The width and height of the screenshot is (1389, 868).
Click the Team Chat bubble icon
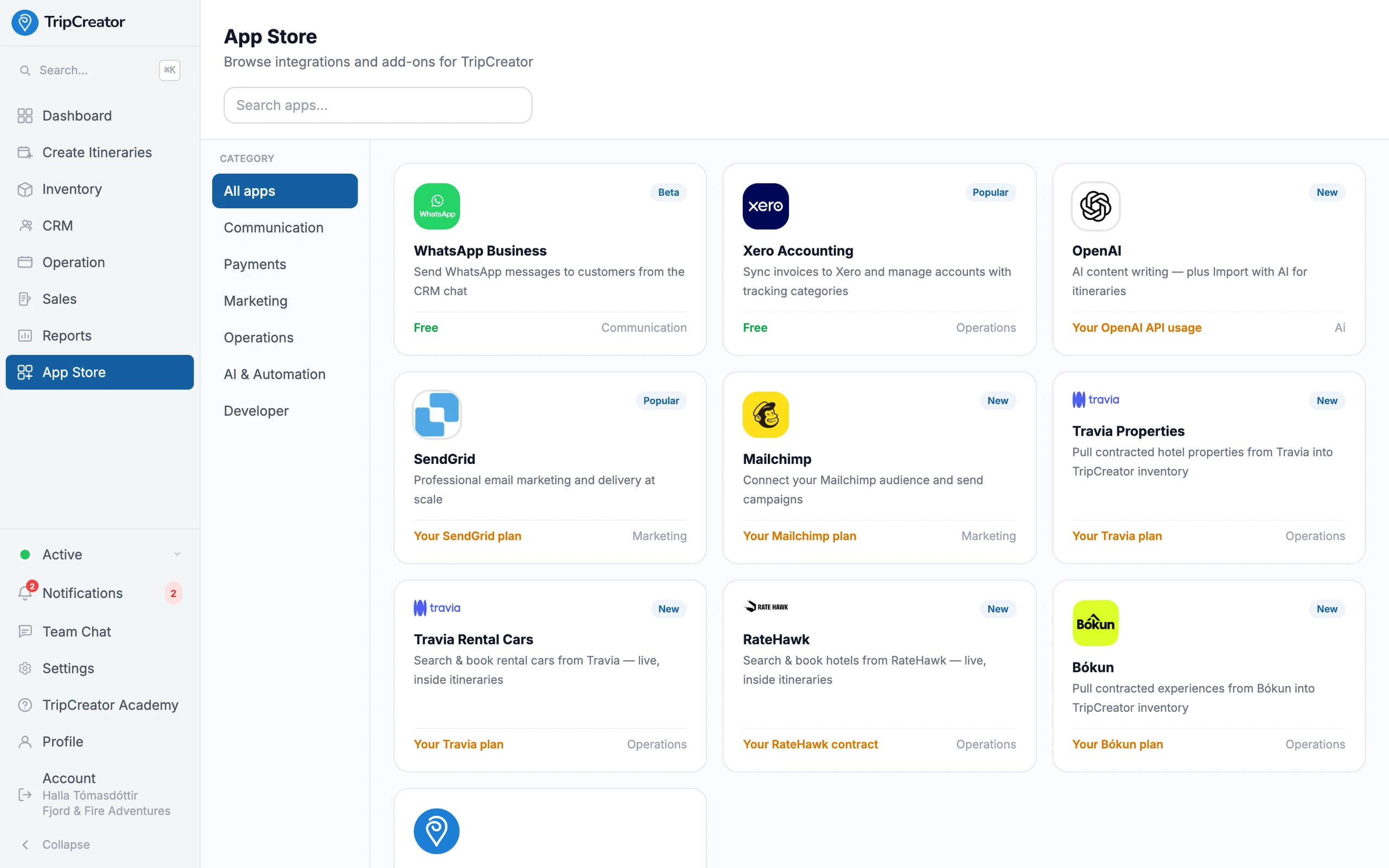pyautogui.click(x=24, y=631)
